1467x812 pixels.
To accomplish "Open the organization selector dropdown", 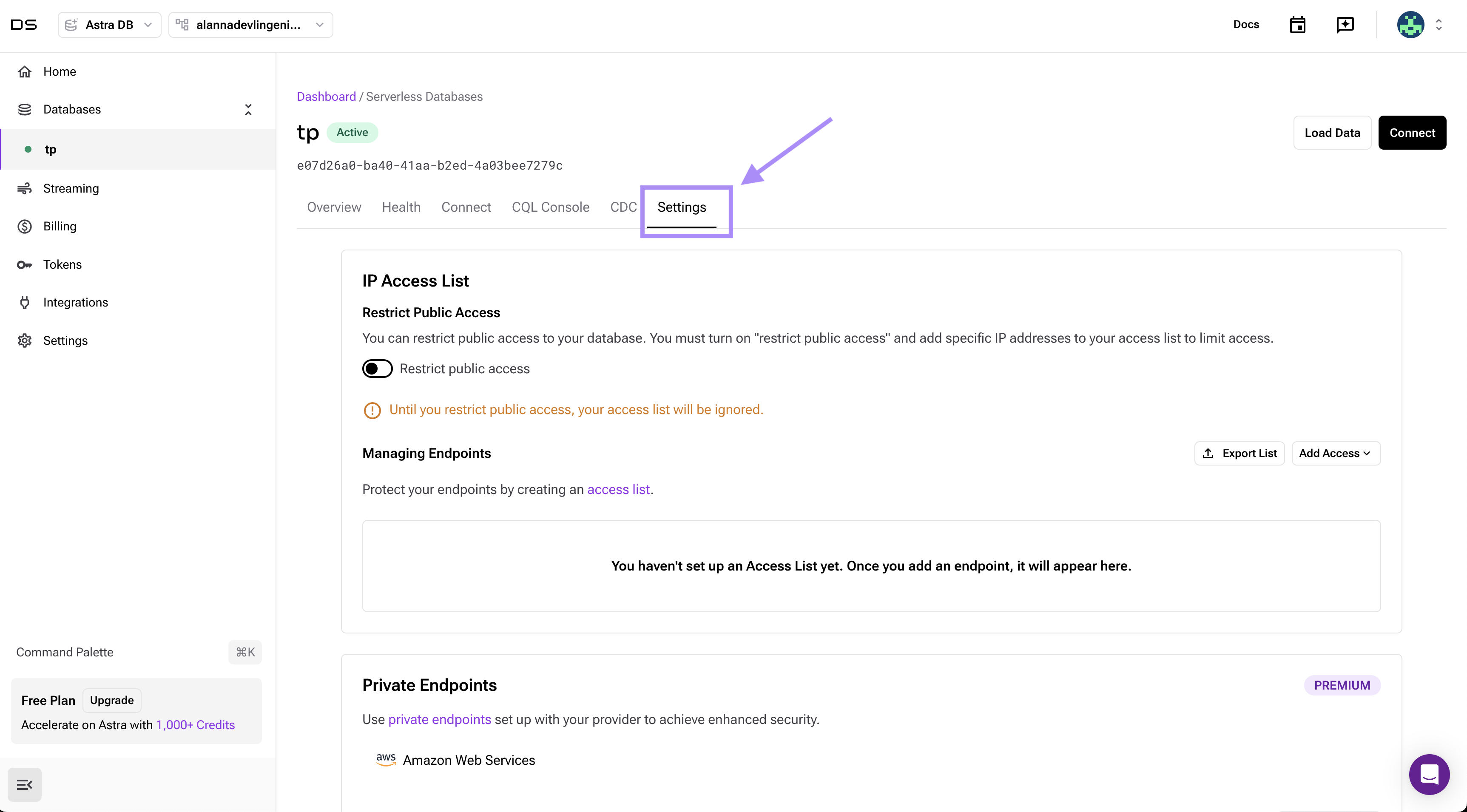I will (x=250, y=25).
